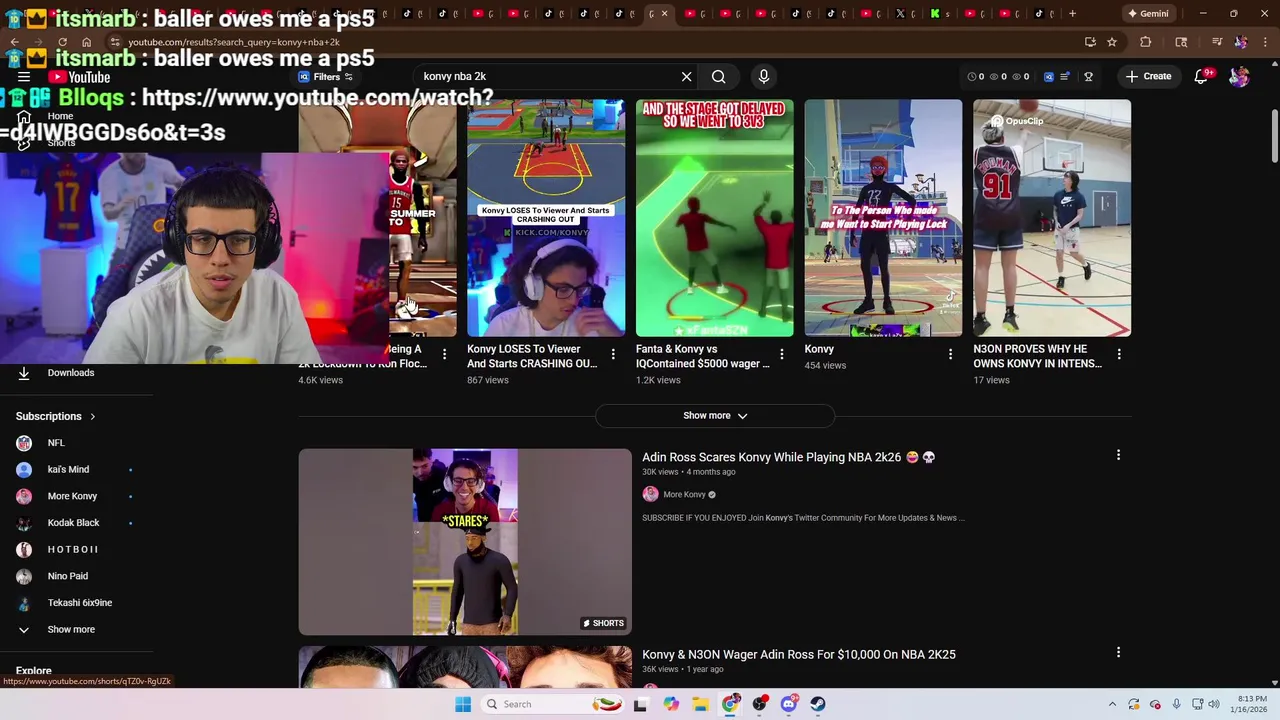The width and height of the screenshot is (1280, 720).
Task: Open options for Konvy 454 views short
Action: (x=950, y=354)
